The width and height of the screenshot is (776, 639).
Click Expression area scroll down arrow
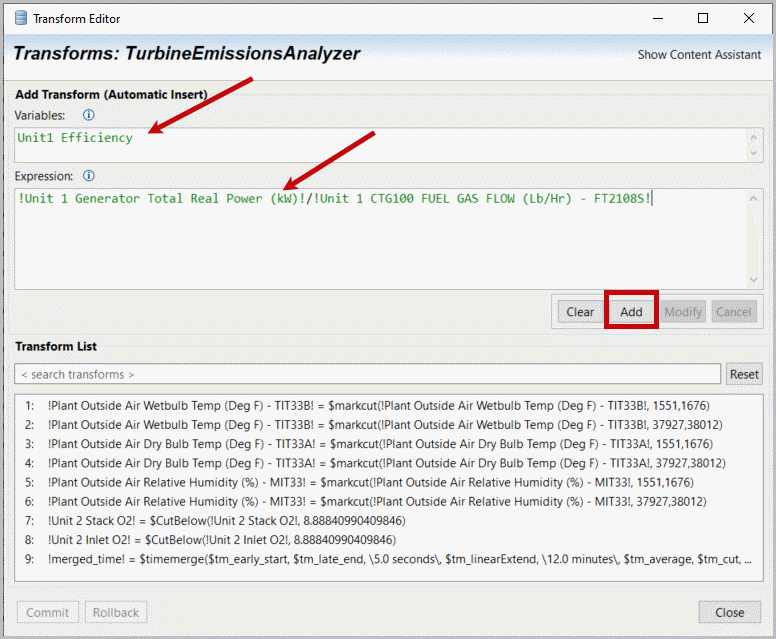pos(754,280)
